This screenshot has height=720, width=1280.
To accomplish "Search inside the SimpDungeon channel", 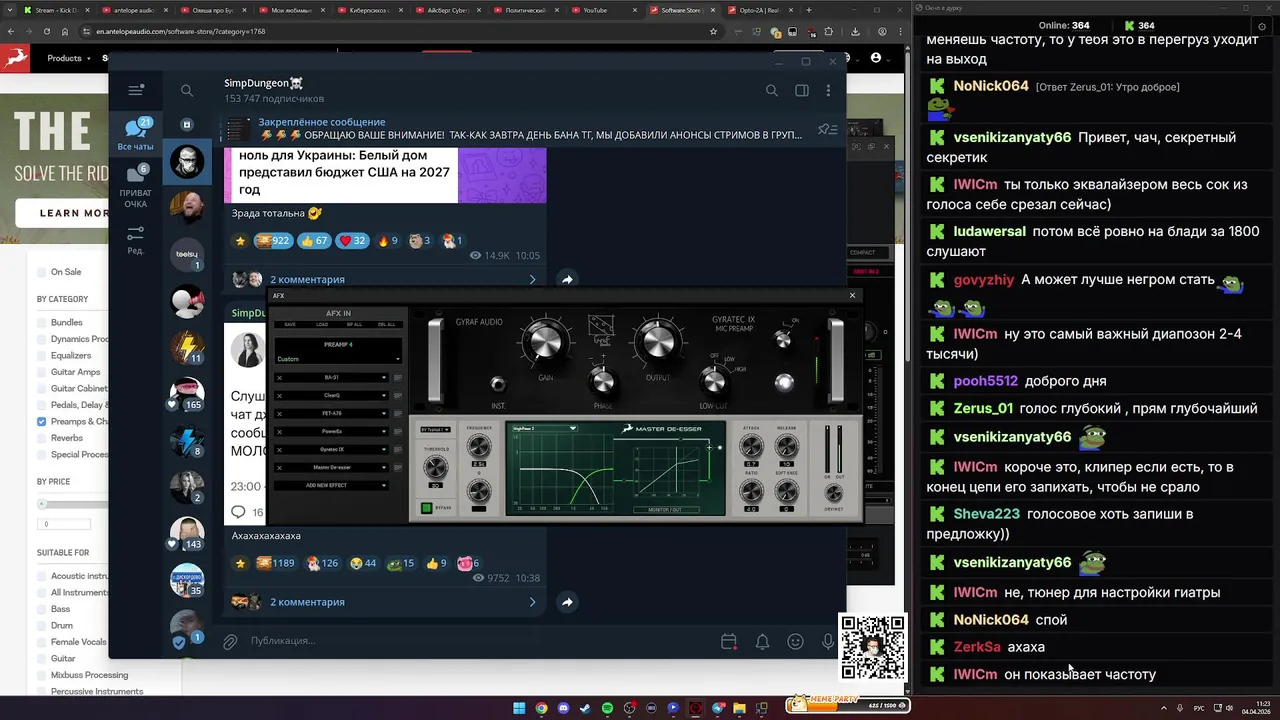I will pos(771,90).
